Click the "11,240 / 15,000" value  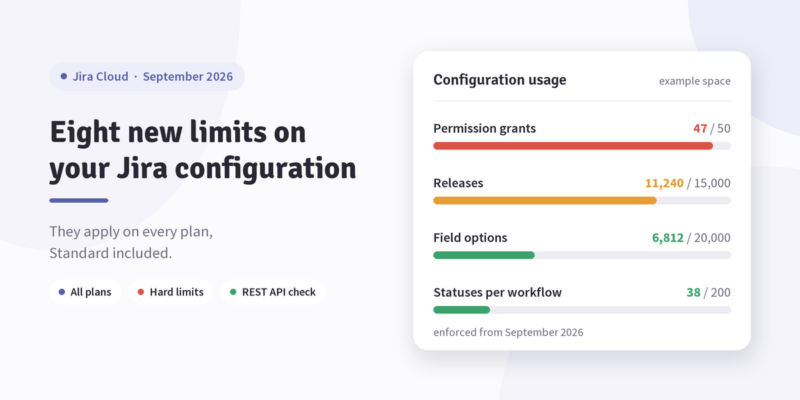point(688,183)
